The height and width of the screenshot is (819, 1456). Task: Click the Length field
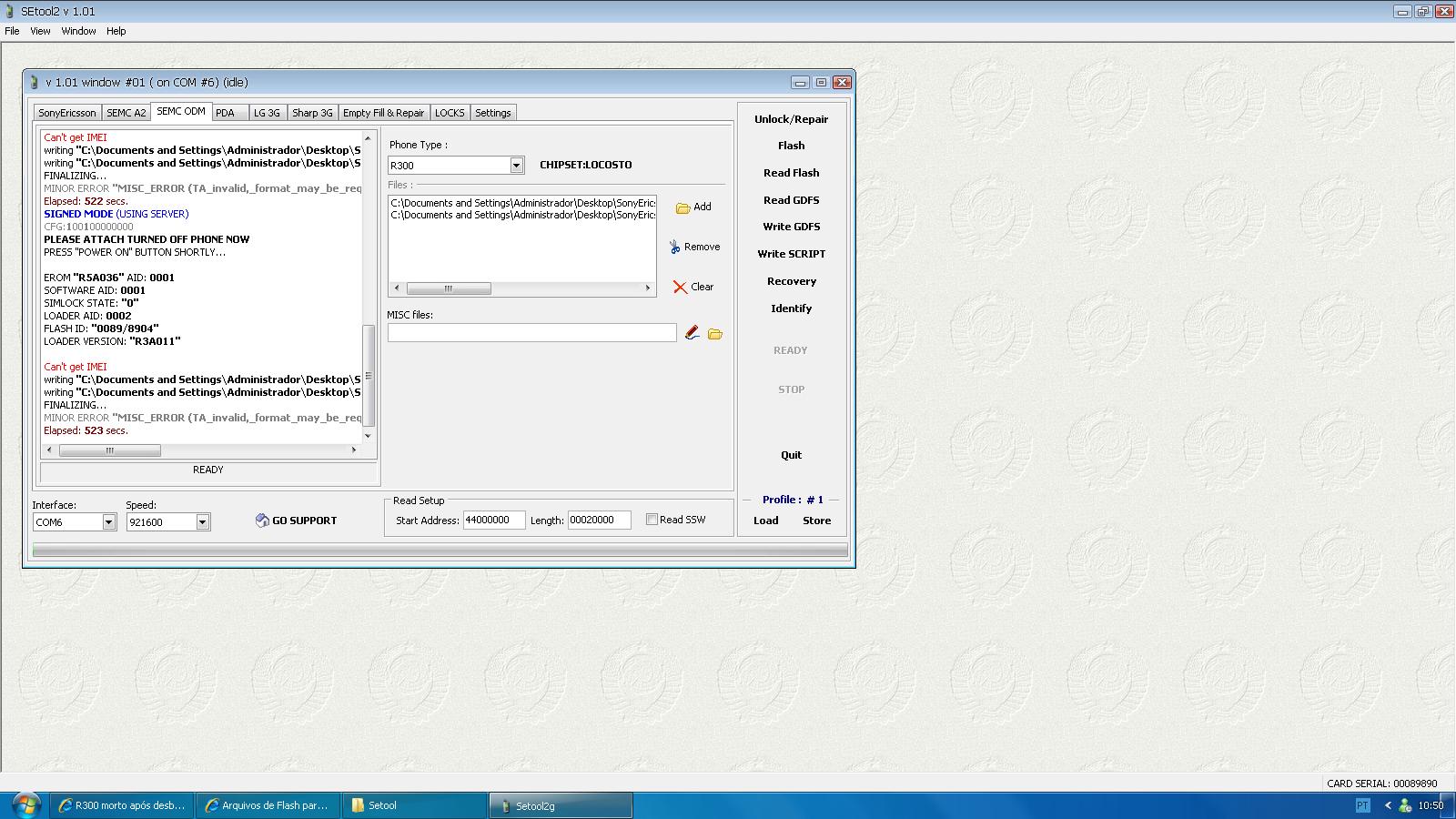point(600,521)
